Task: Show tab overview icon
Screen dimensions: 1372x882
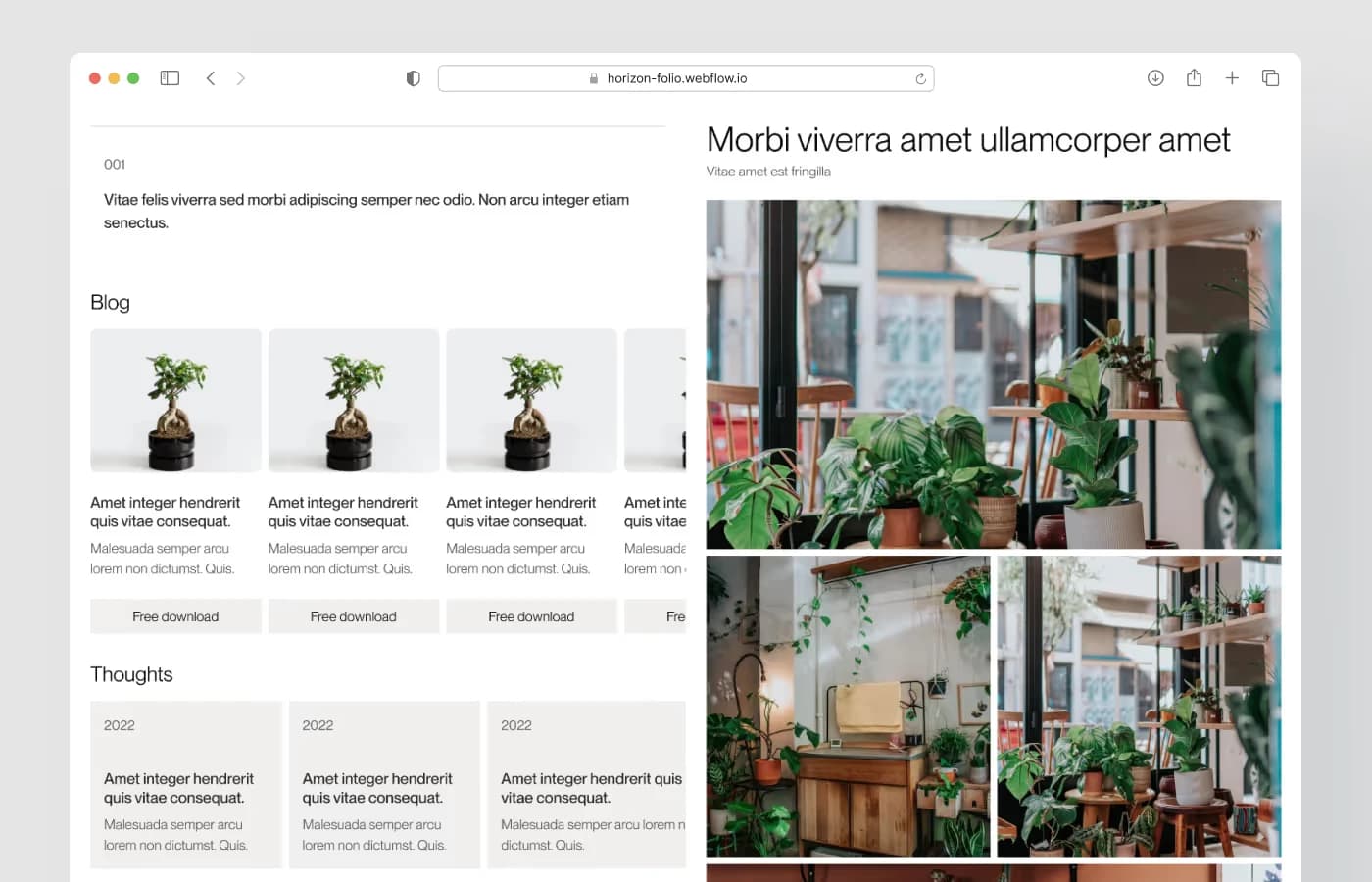Action: pyautogui.click(x=1271, y=78)
